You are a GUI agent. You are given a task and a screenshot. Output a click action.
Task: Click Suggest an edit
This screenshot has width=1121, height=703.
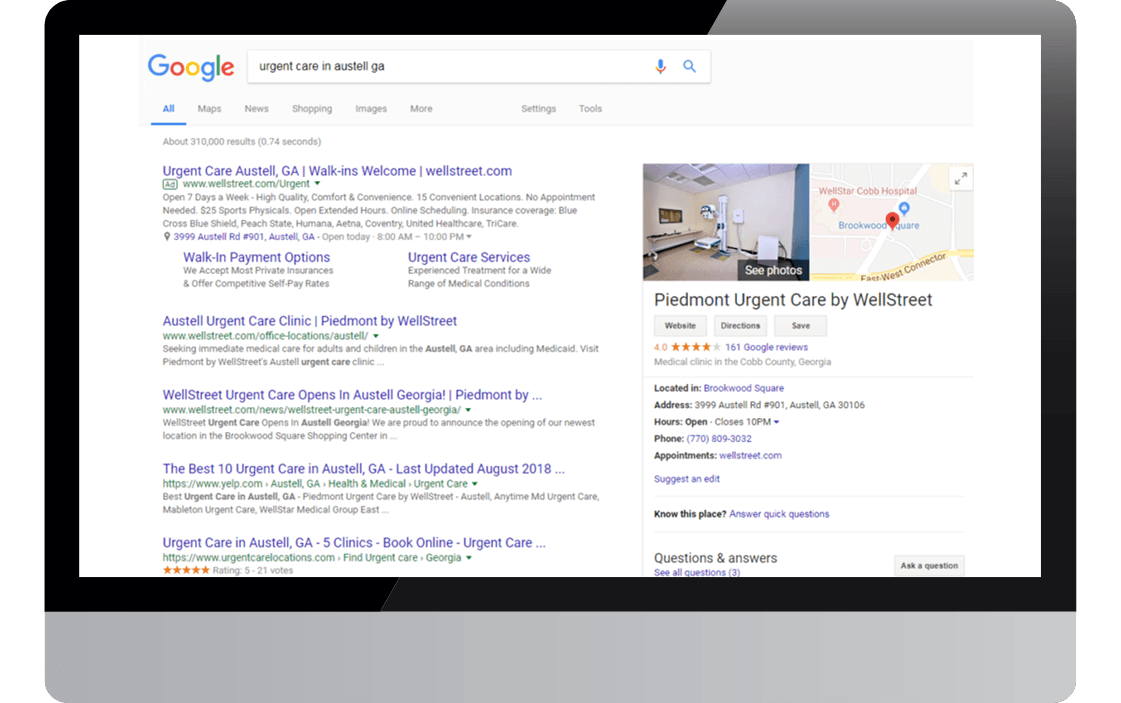686,479
